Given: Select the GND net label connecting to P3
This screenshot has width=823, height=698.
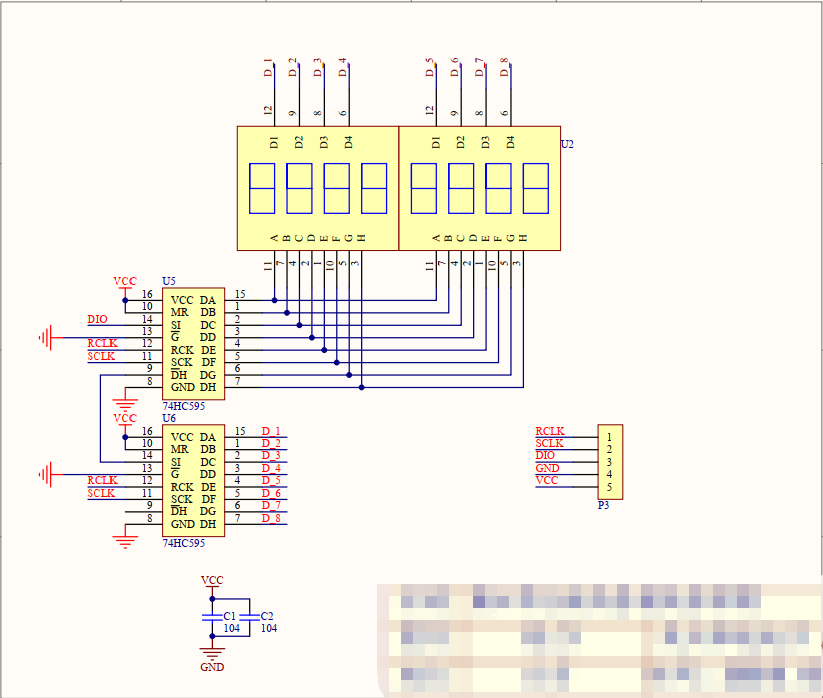Looking at the screenshot, I should tap(548, 467).
